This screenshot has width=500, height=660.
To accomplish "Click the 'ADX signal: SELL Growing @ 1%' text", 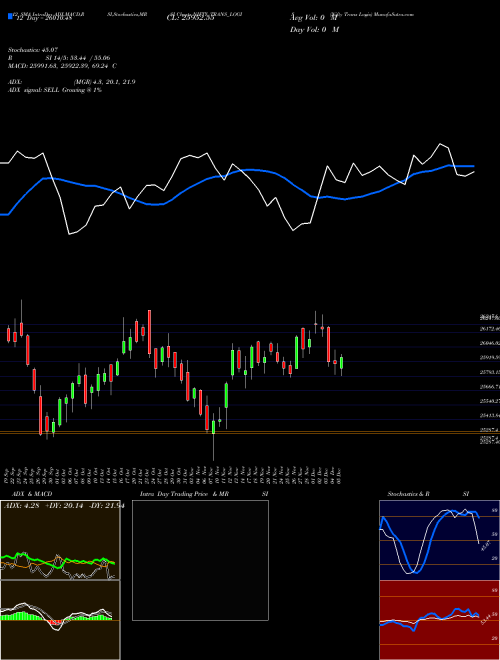I will click(x=55, y=90).
